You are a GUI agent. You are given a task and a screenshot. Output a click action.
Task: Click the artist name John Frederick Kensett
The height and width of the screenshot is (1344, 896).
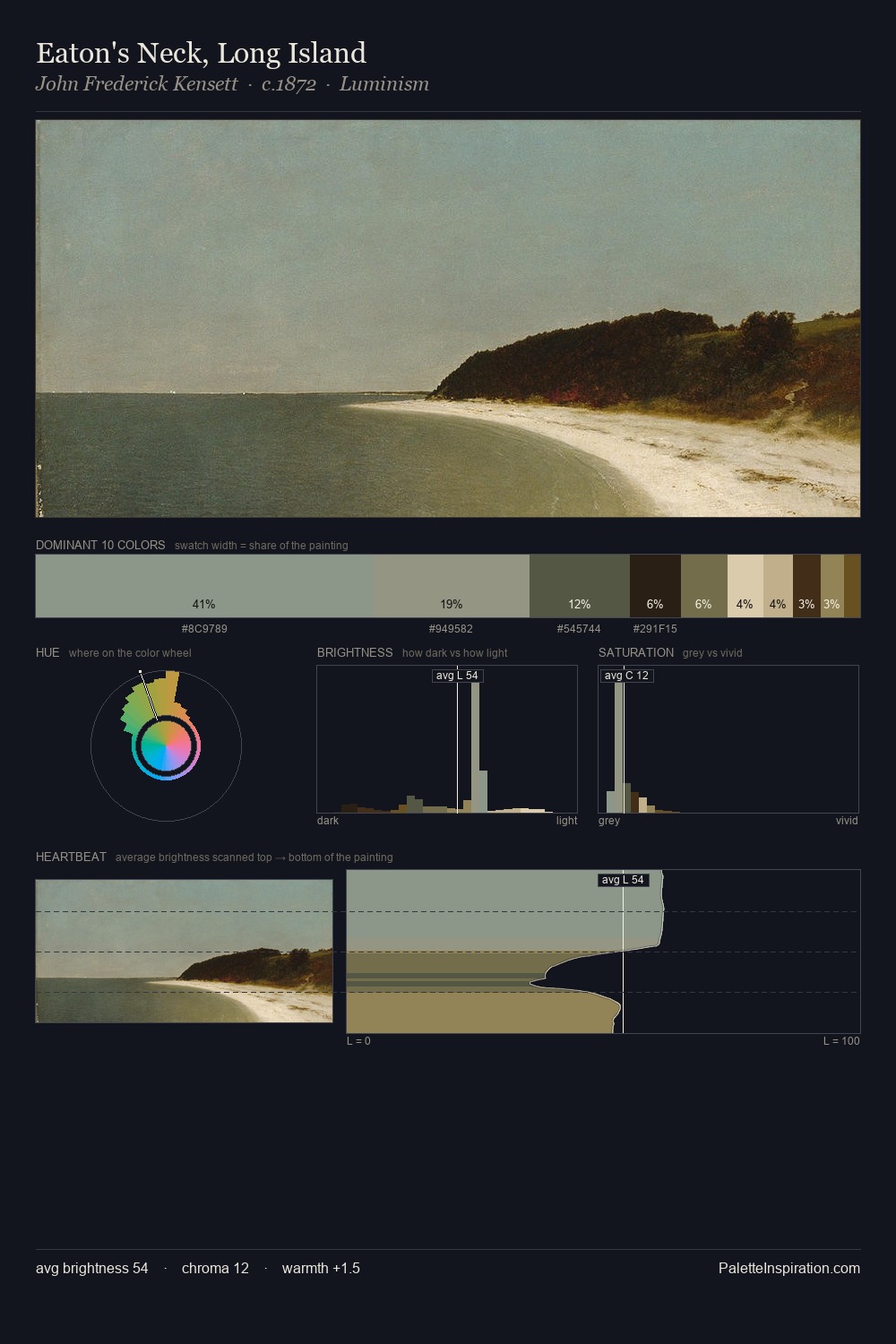coord(136,84)
